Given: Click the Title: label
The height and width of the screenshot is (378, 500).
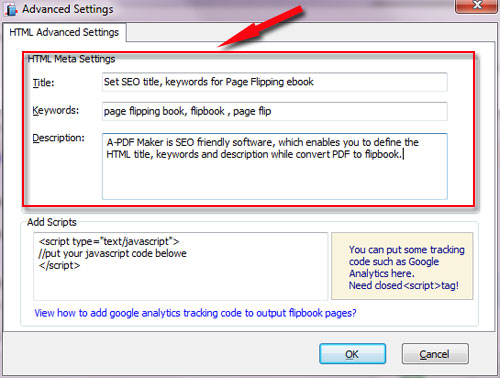Looking at the screenshot, I should (43, 83).
